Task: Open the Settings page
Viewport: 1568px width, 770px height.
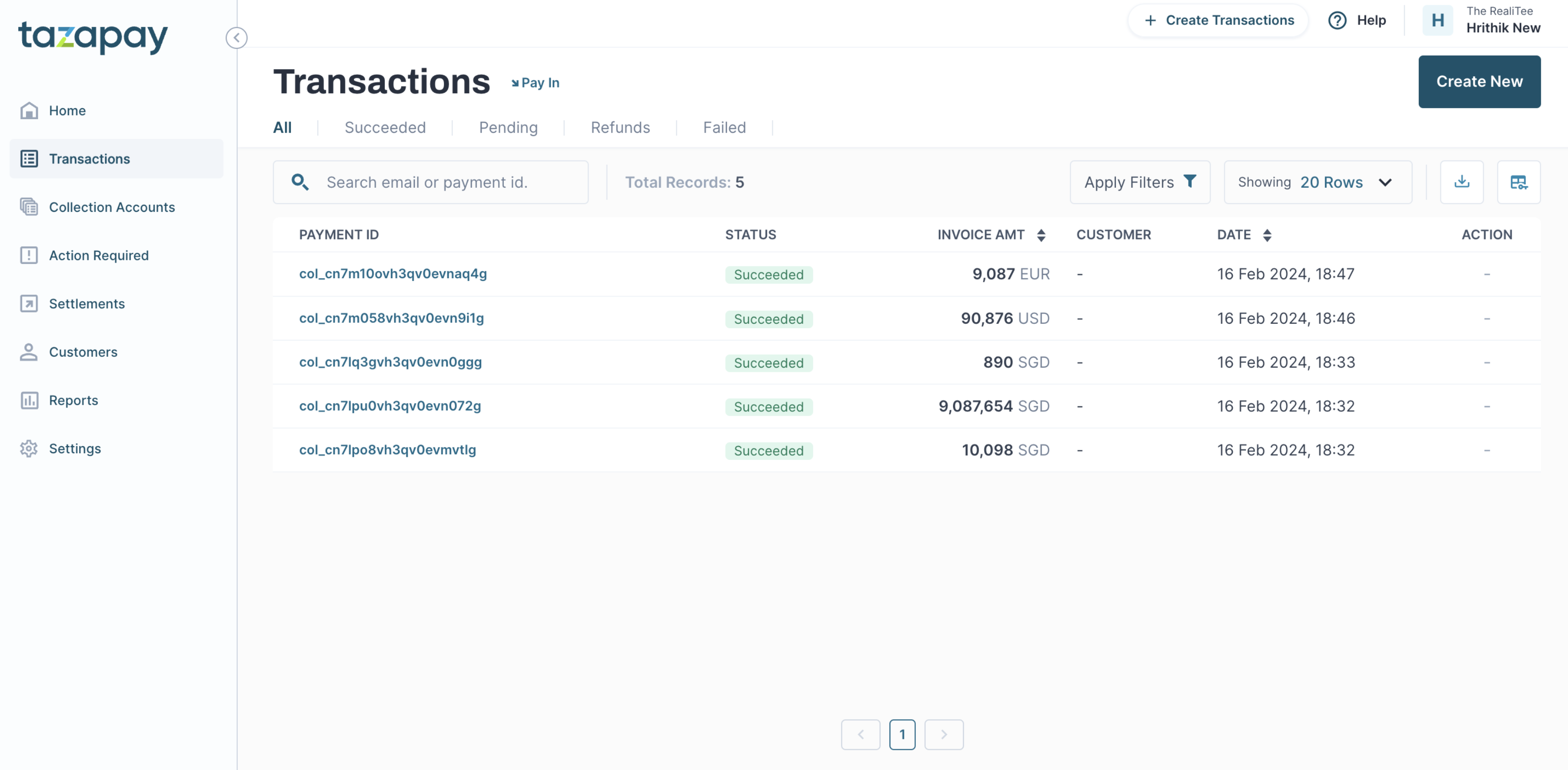Action: (75, 448)
